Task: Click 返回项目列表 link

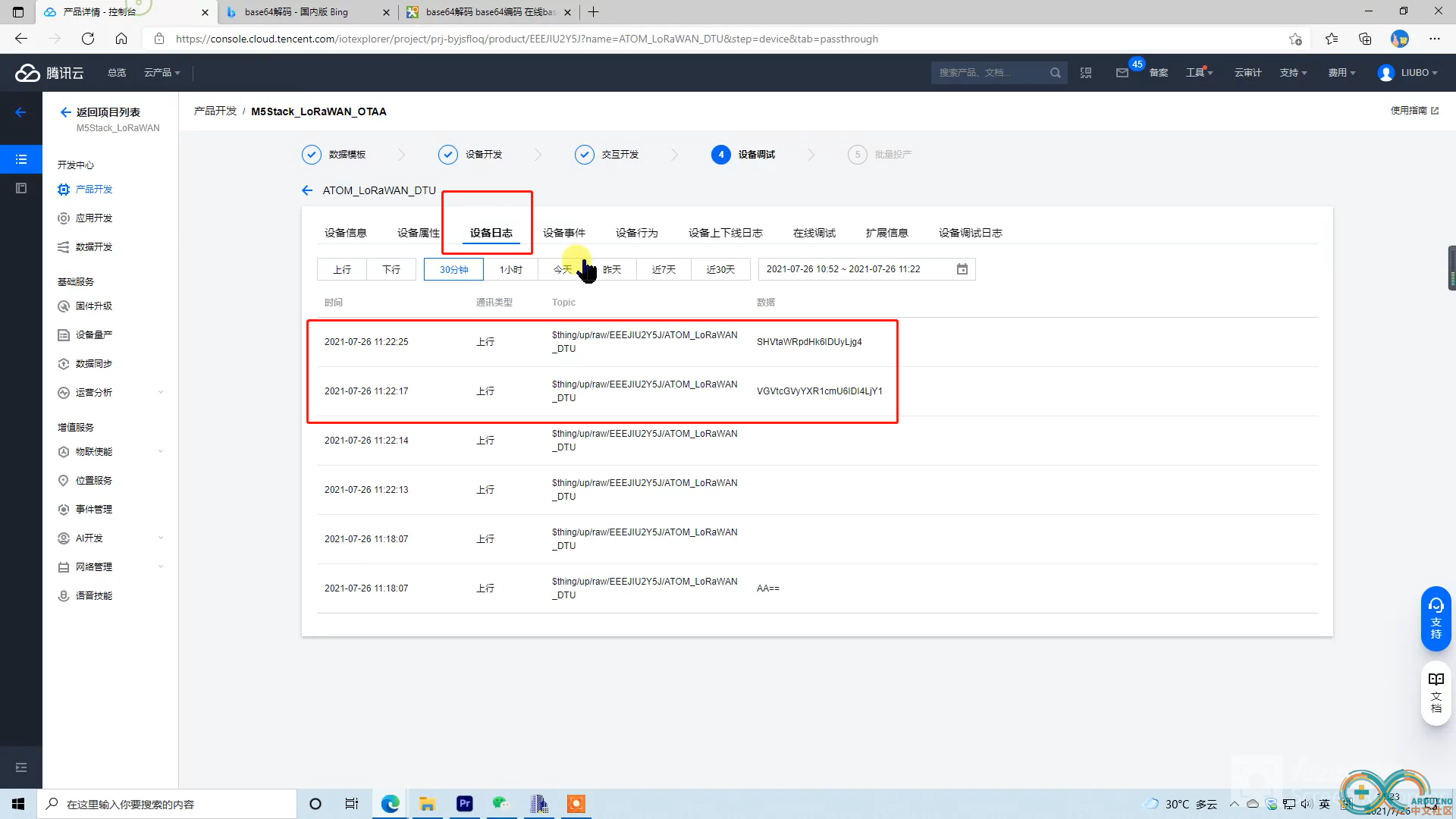Action: tap(108, 112)
